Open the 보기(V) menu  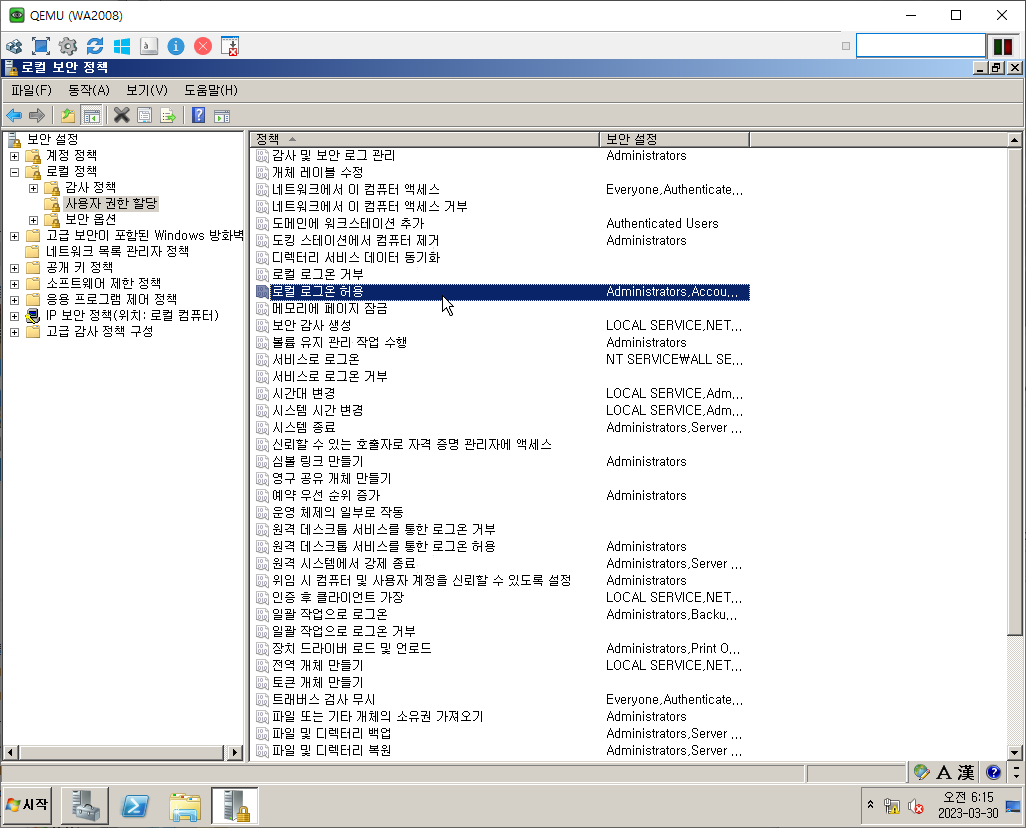(147, 90)
